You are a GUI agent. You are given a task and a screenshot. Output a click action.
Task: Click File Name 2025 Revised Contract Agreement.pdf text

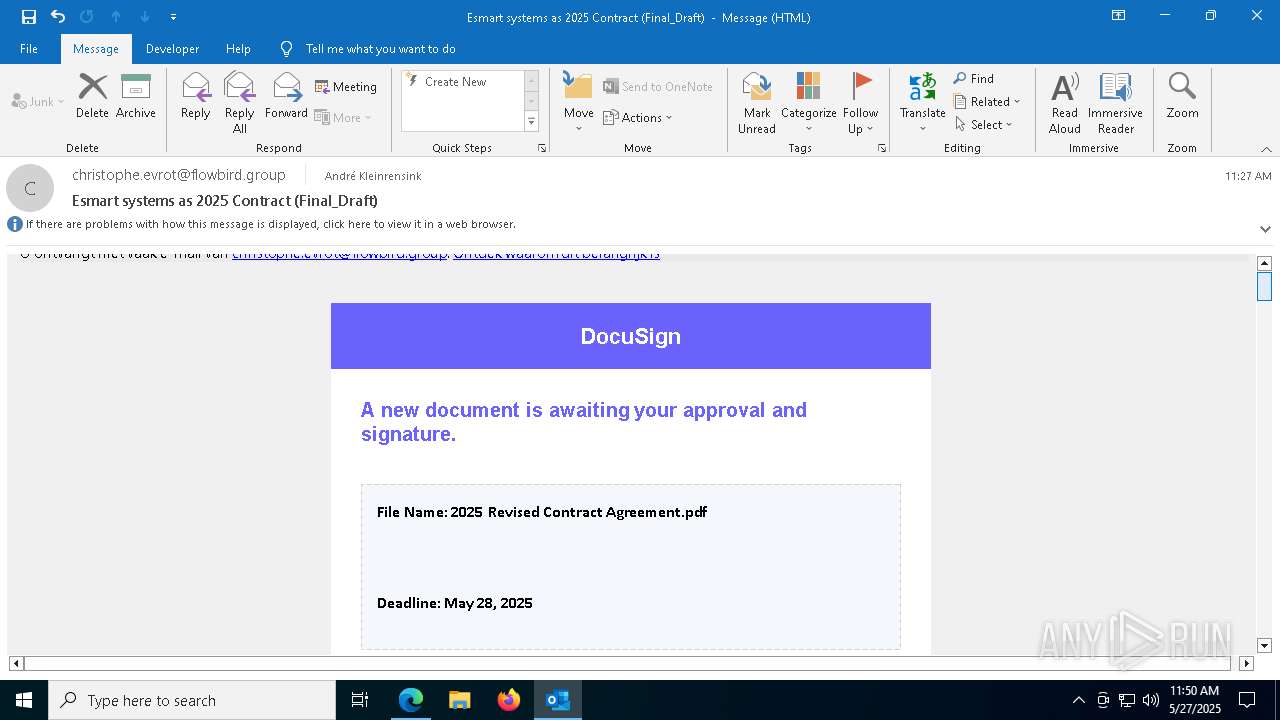(x=542, y=512)
